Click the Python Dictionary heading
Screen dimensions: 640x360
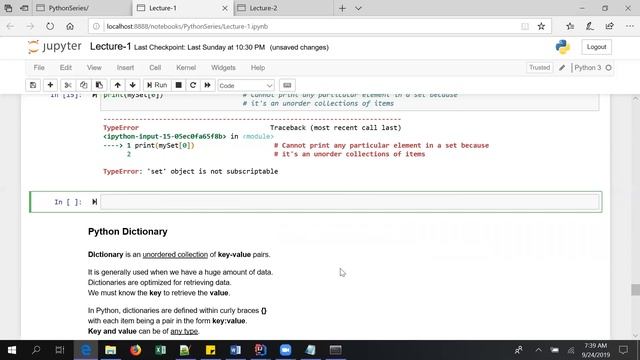click(x=128, y=231)
